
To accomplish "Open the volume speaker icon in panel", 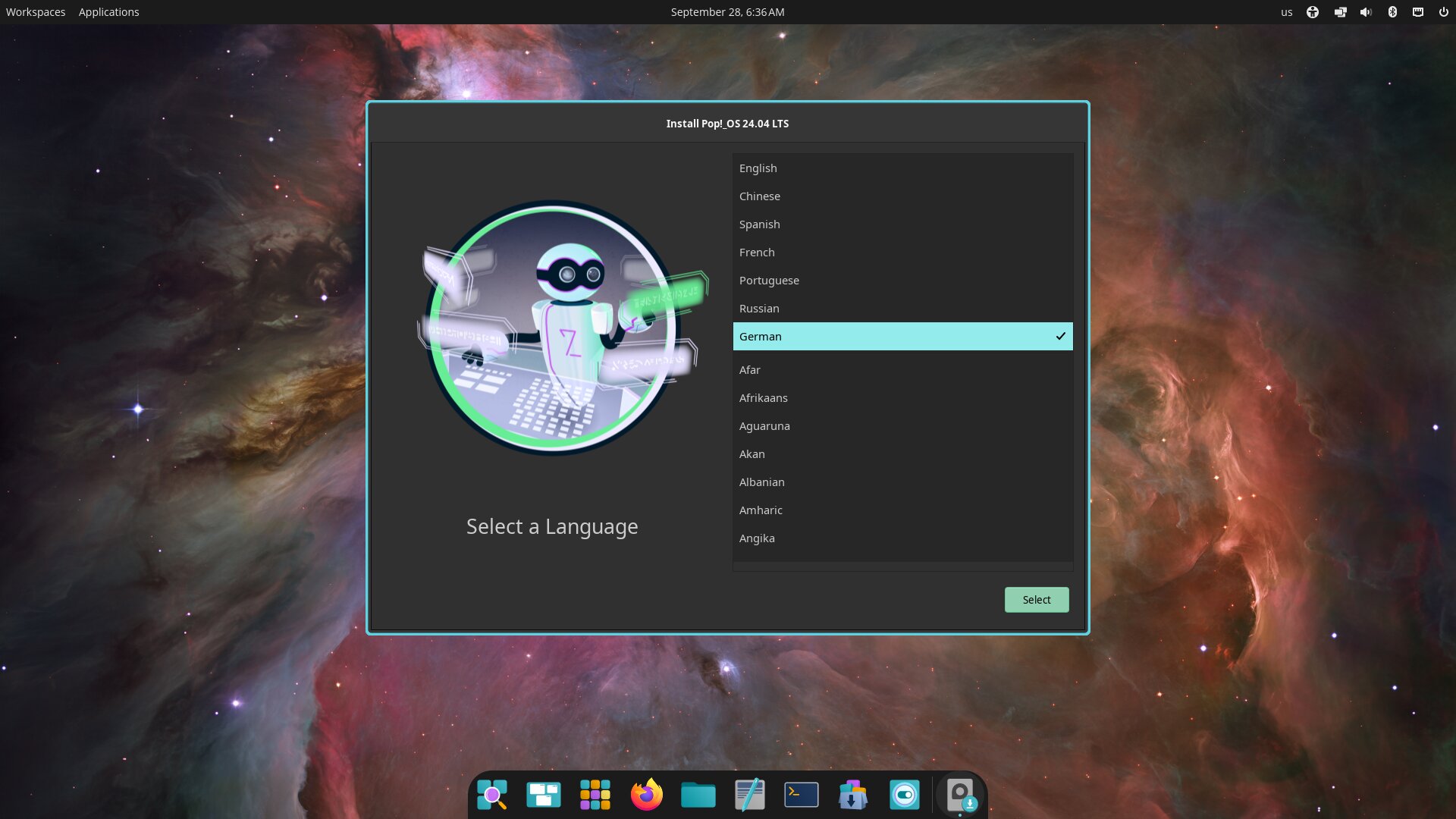I will point(1366,12).
